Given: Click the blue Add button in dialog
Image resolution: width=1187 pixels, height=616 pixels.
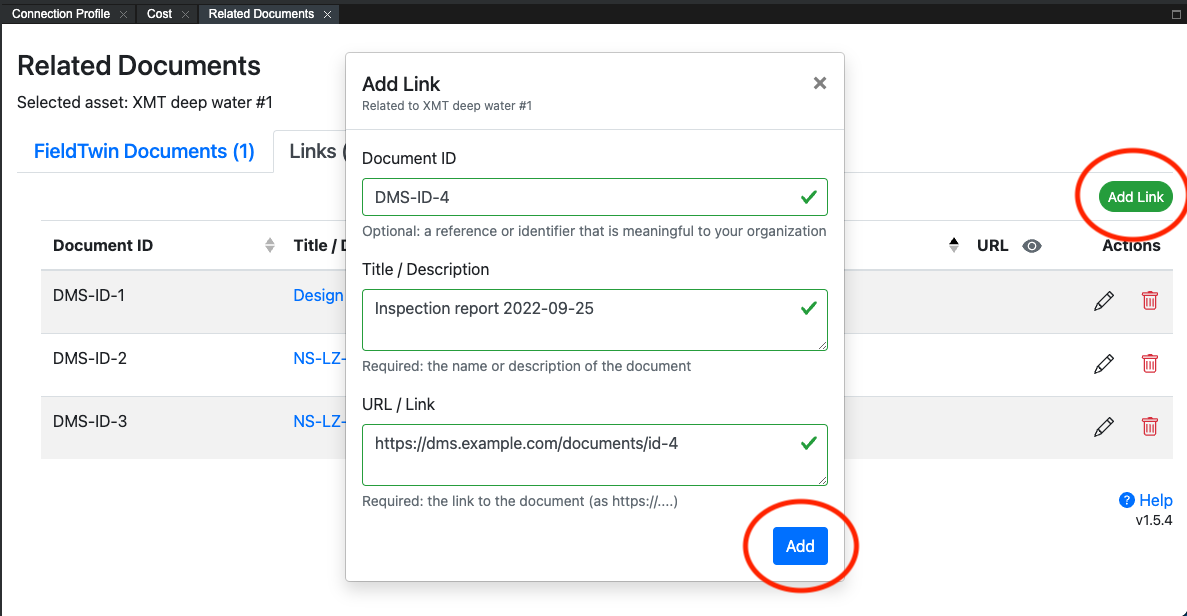Looking at the screenshot, I should 800,546.
